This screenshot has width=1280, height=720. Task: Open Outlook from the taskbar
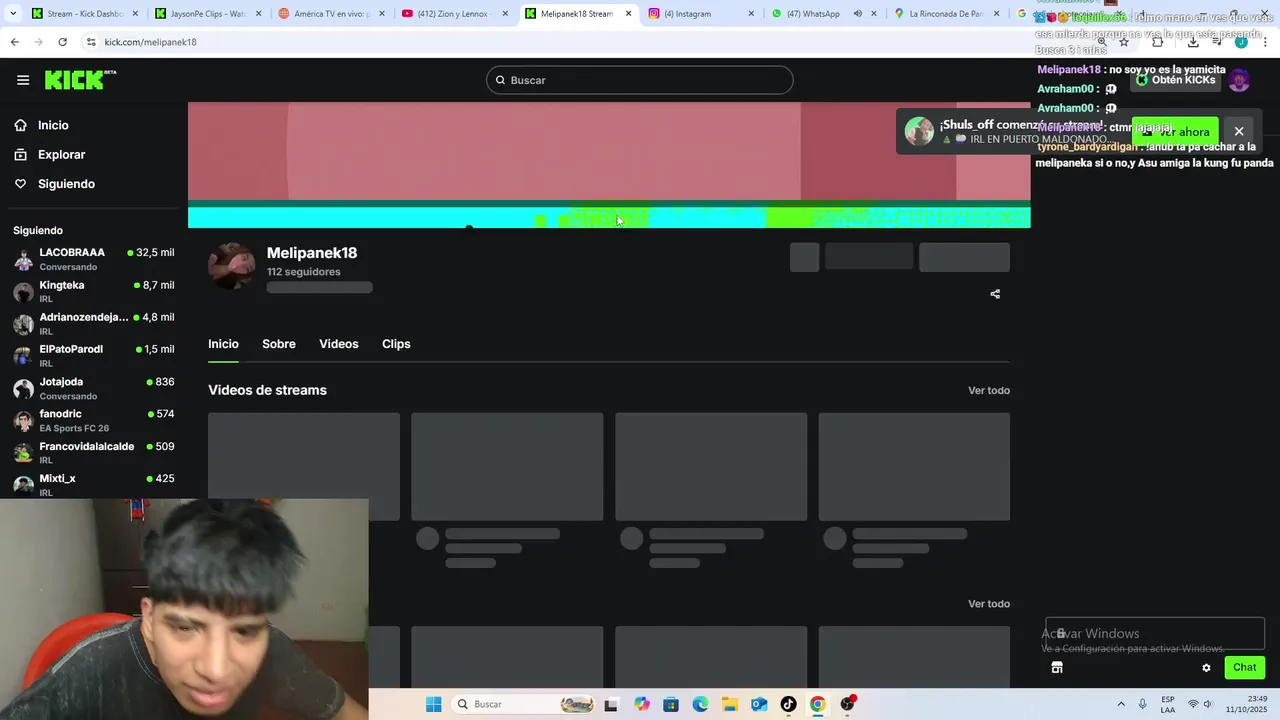759,704
